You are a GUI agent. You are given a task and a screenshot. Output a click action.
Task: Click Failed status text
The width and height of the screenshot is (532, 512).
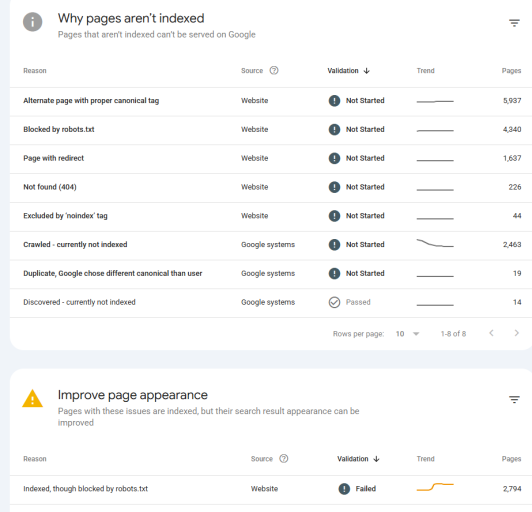point(365,489)
